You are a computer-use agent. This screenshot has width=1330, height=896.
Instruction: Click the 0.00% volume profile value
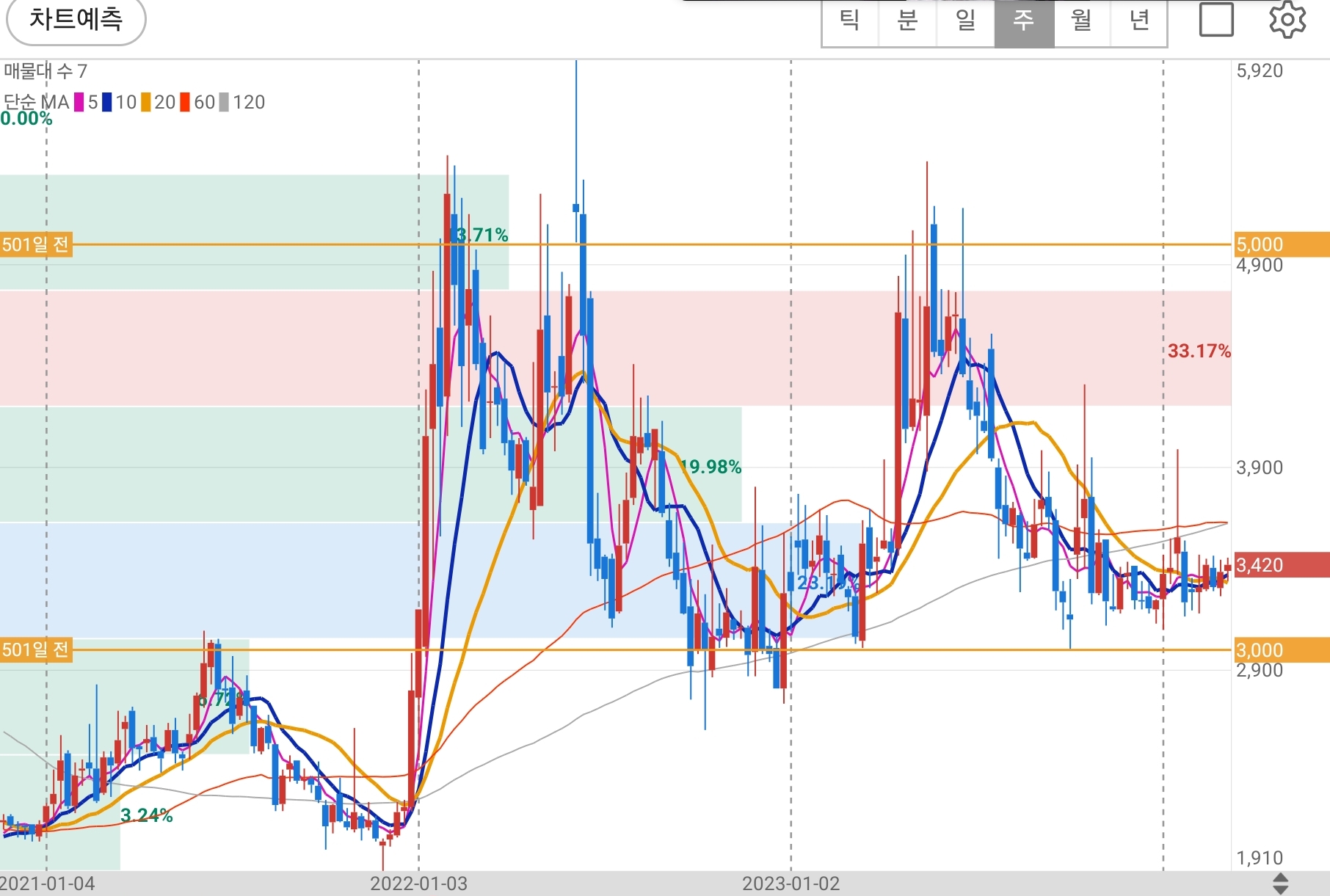[x=26, y=119]
